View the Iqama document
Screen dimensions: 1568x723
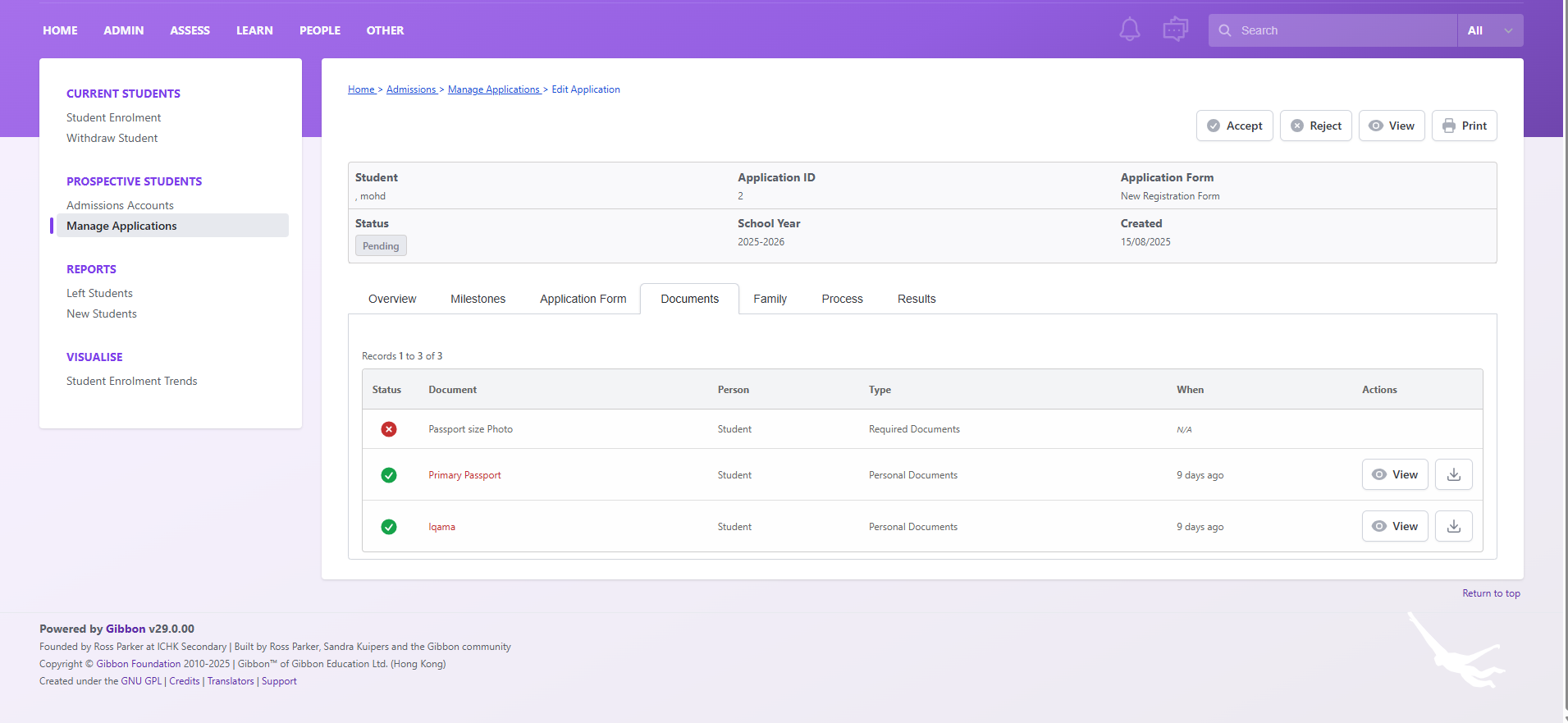coord(1395,527)
